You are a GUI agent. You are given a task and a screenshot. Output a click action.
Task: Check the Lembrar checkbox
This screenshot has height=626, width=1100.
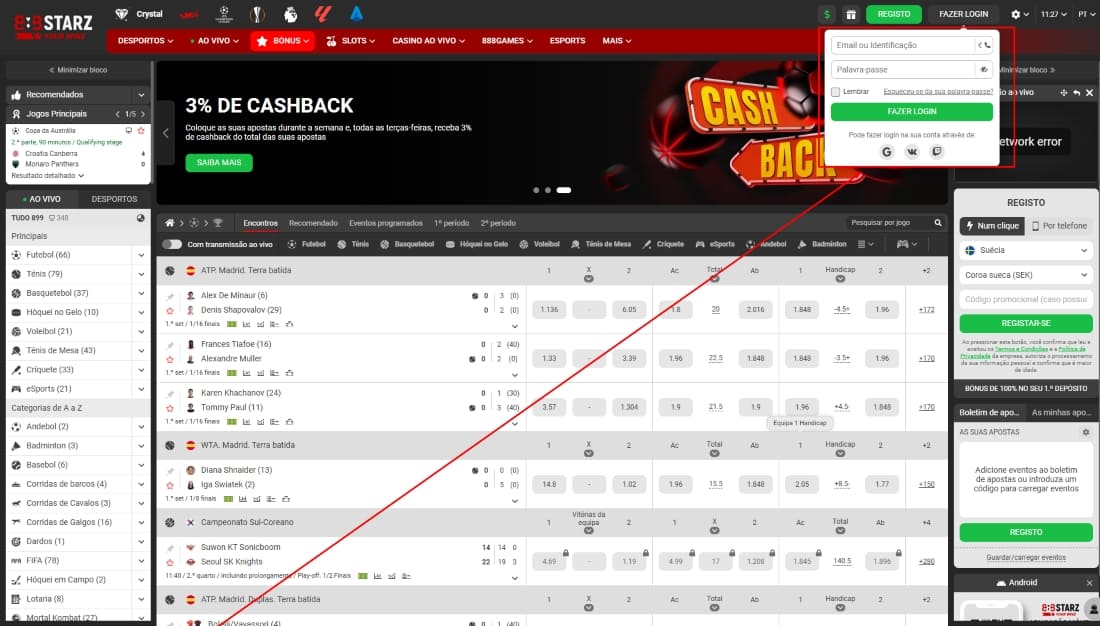[836, 92]
